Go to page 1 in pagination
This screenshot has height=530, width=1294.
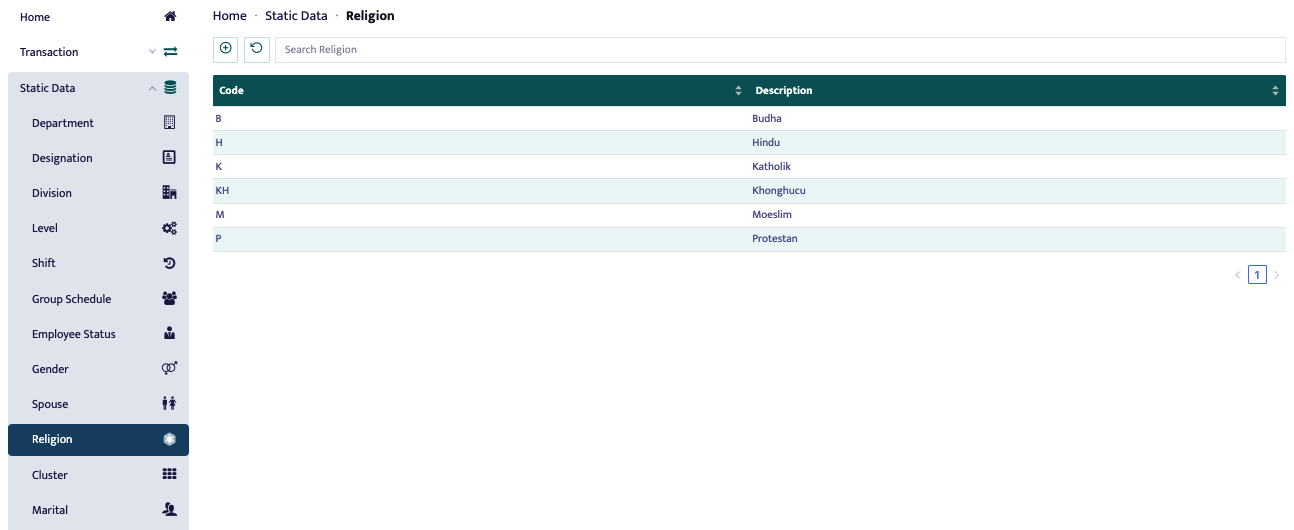click(x=1257, y=275)
